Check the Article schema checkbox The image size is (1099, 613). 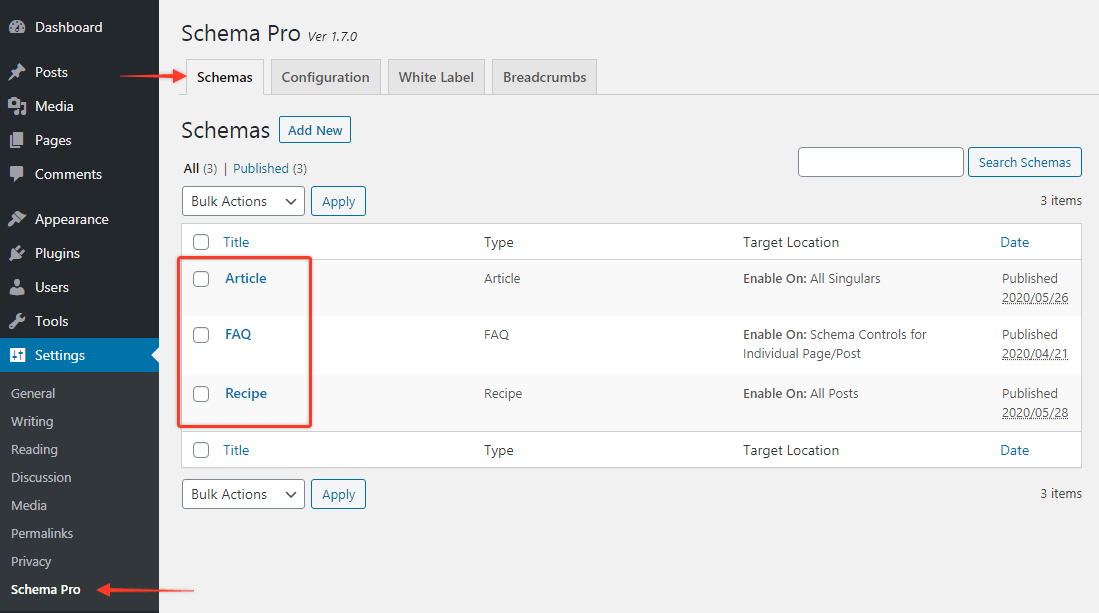pos(200,279)
